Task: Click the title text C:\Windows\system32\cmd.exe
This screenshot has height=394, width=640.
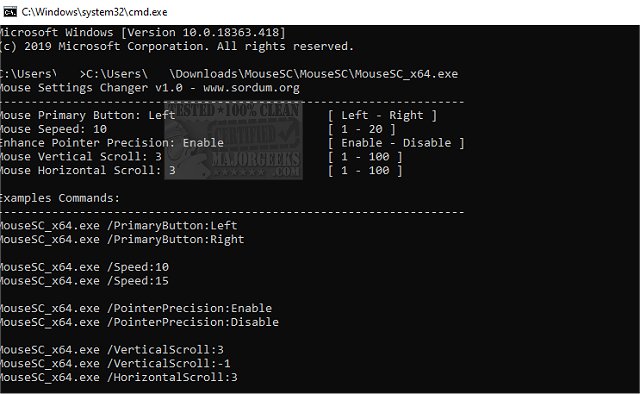Action: 94,12
